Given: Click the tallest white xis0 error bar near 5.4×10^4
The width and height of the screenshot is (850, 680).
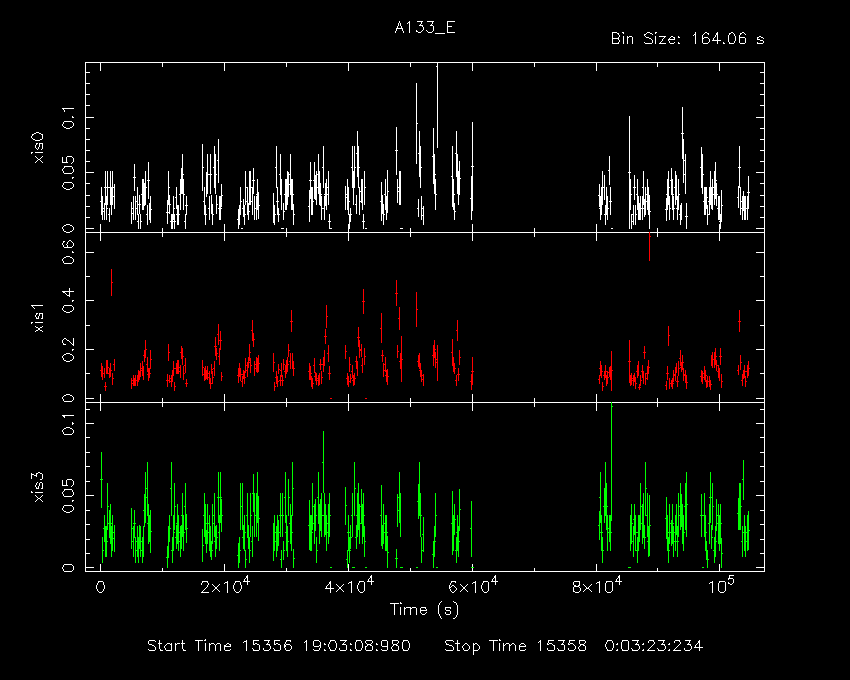Looking at the screenshot, I should click(437, 106).
